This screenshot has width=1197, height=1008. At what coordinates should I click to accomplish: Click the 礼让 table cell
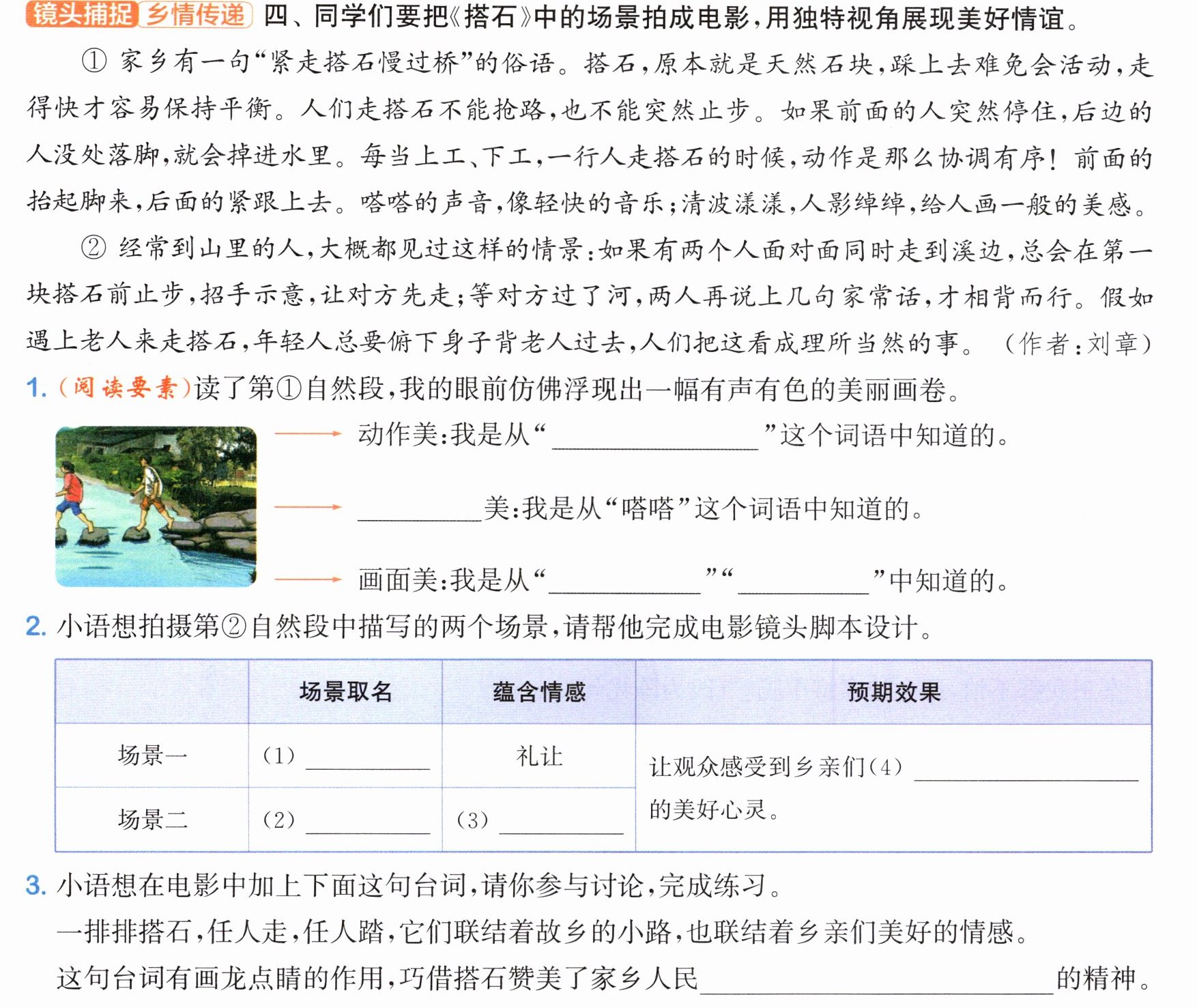[x=539, y=756]
